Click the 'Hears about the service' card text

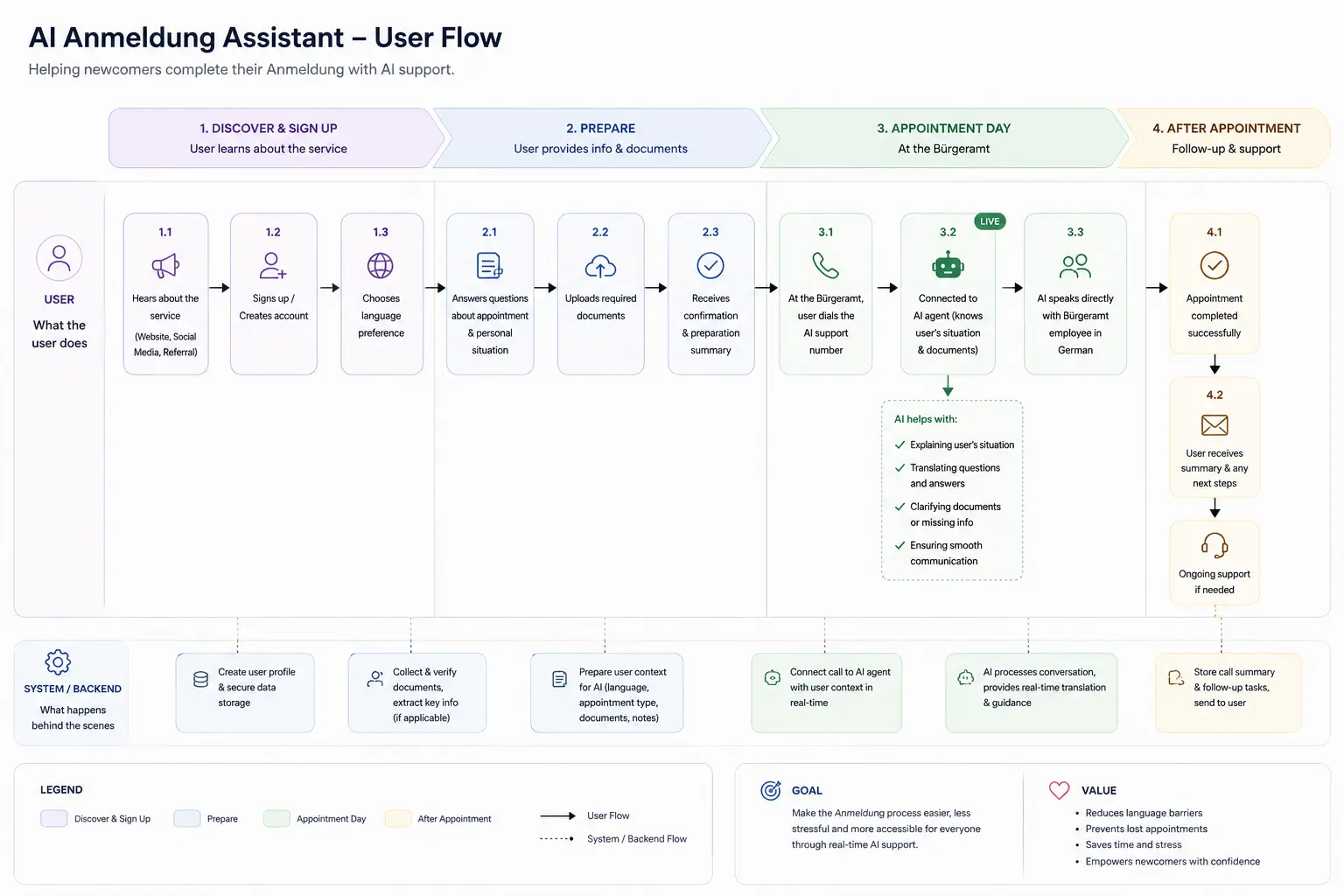[165, 307]
